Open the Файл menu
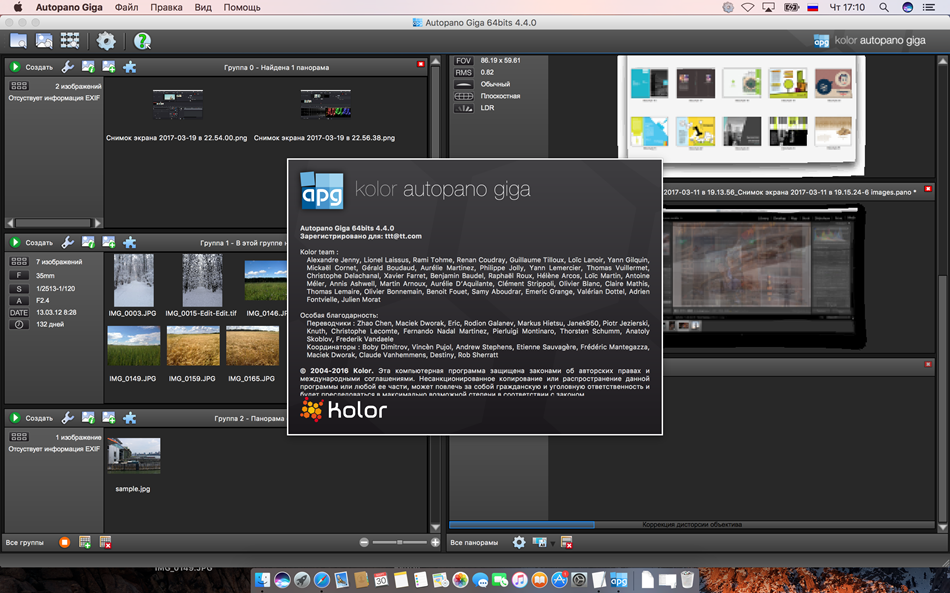950x593 pixels. point(126,7)
